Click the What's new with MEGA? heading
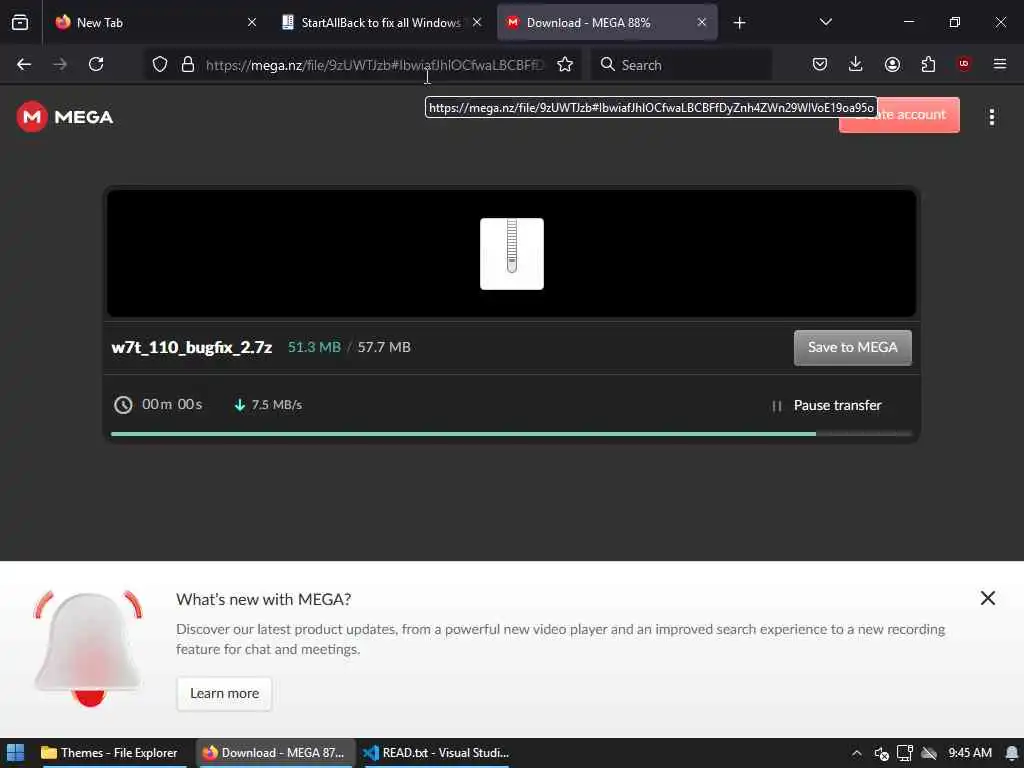Image resolution: width=1024 pixels, height=768 pixels. (x=263, y=599)
